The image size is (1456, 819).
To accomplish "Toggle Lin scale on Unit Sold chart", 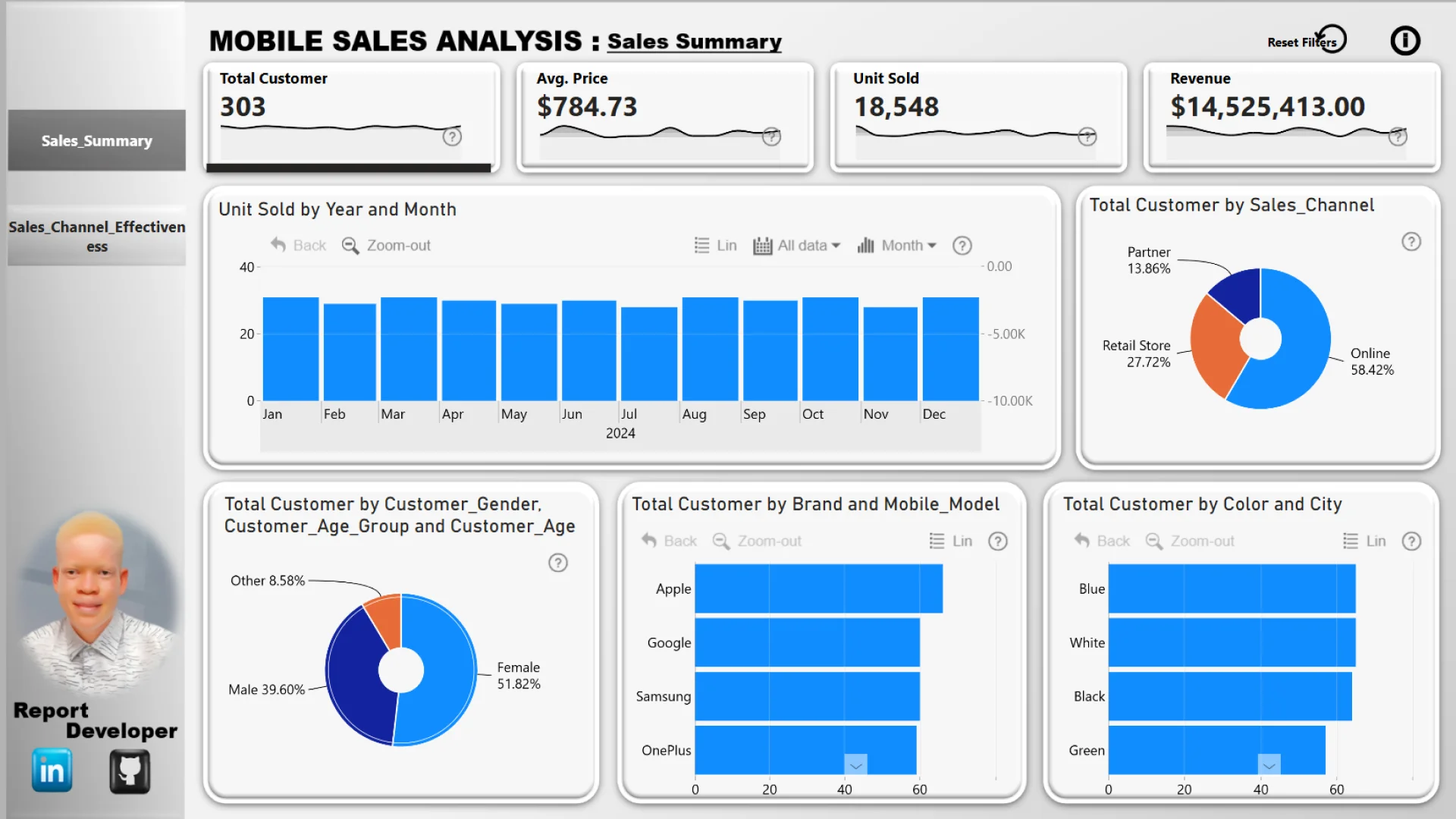I will (715, 246).
